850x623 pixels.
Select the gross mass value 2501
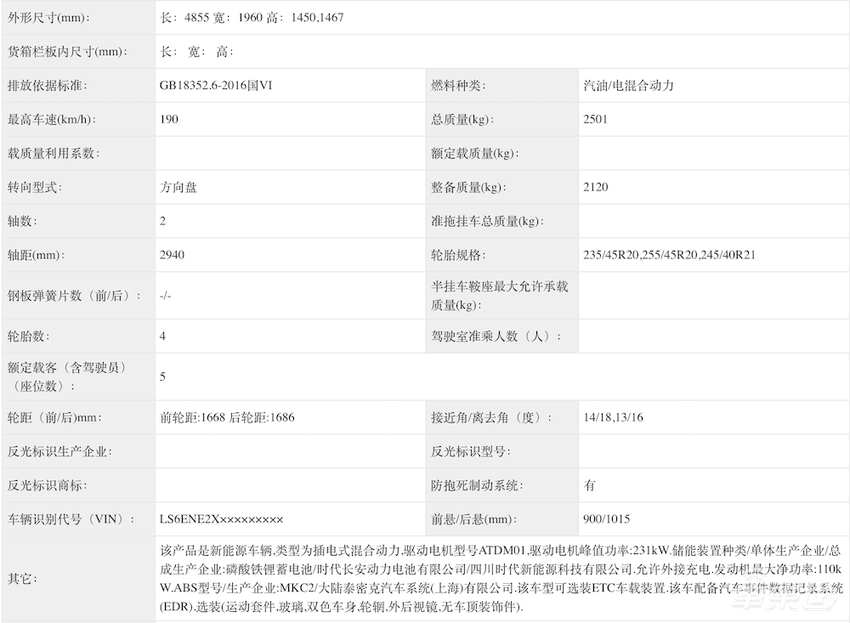click(598, 119)
